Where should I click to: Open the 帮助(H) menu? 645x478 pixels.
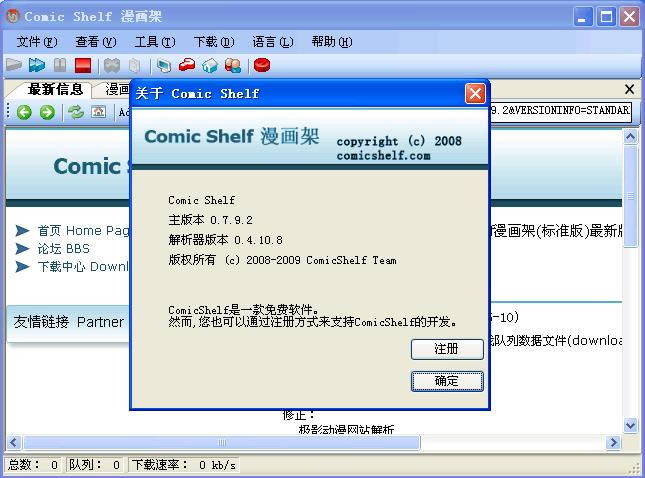click(x=331, y=42)
